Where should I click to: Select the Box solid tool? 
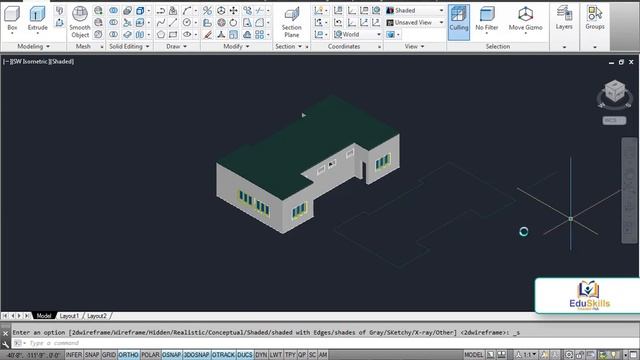pyautogui.click(x=12, y=19)
